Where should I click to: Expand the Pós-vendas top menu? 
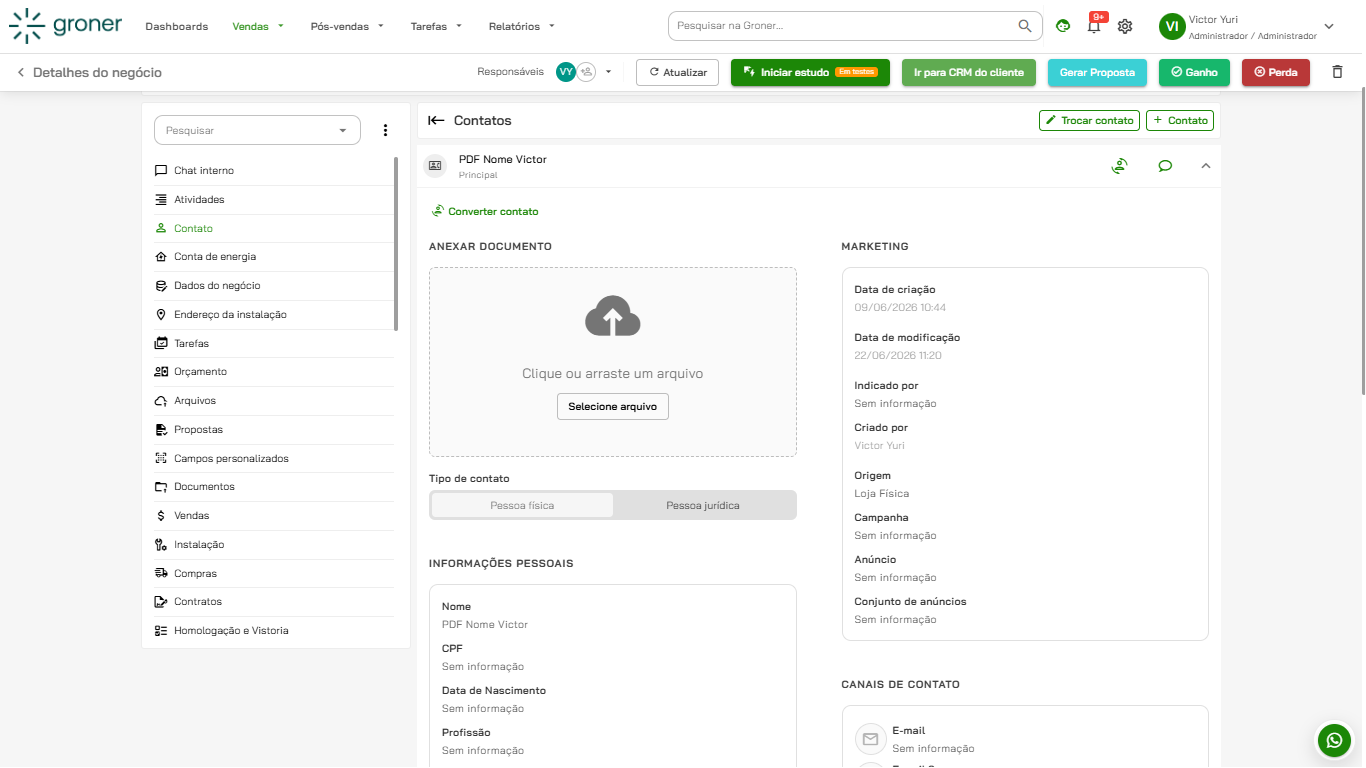[x=347, y=26]
